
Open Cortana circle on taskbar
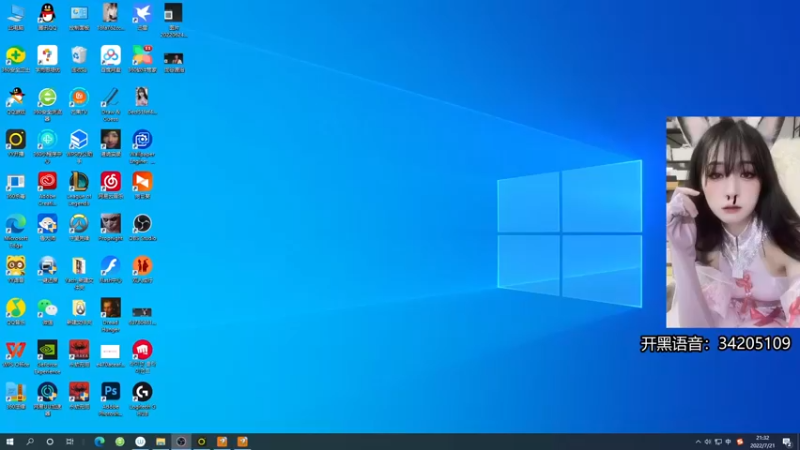coord(50,441)
